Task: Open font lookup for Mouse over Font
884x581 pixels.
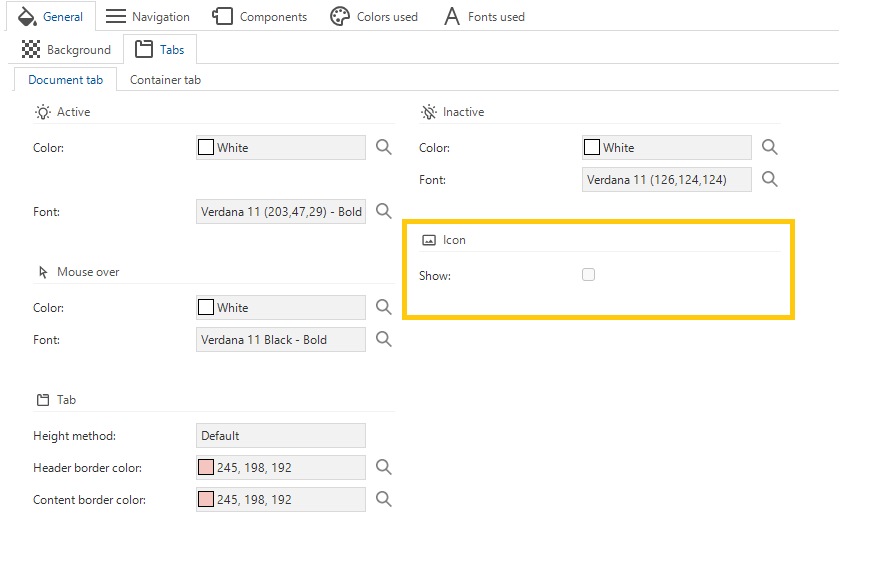Action: [x=383, y=339]
